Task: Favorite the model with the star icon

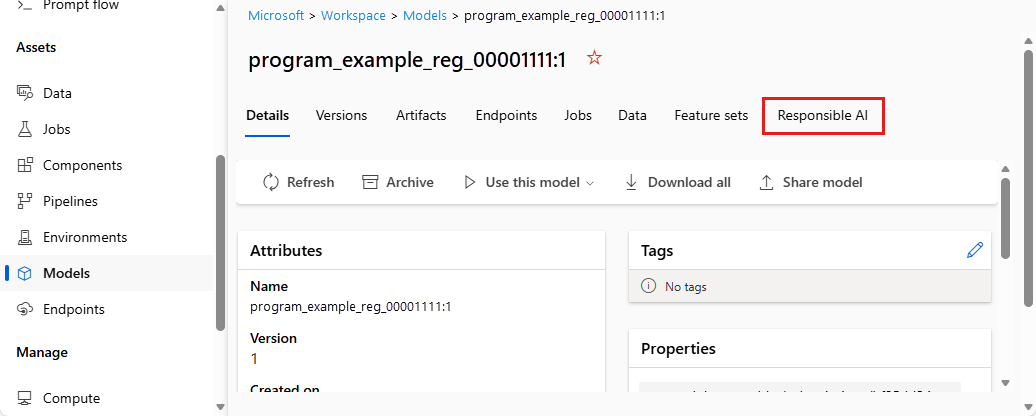Action: (595, 58)
